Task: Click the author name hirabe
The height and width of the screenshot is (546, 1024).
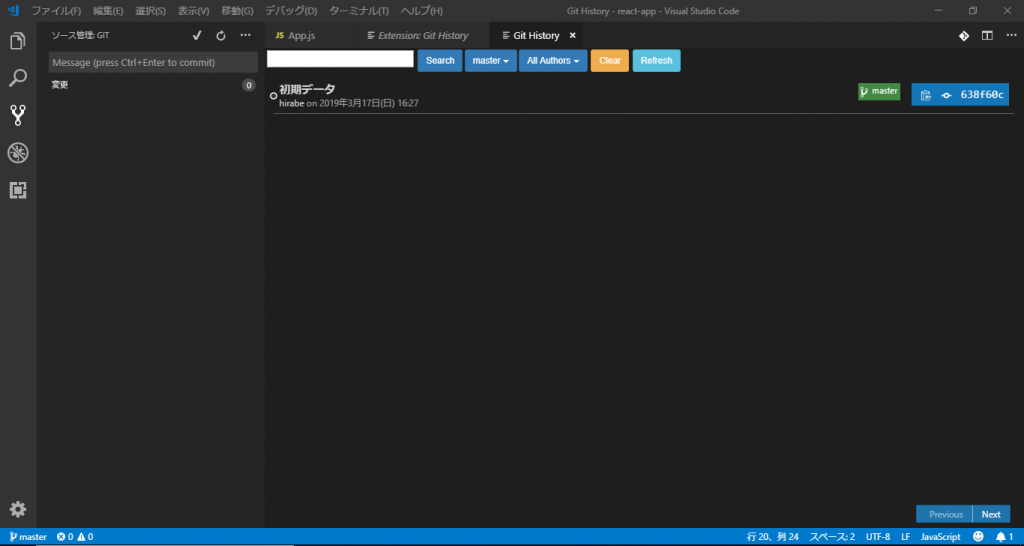Action: tap(291, 103)
